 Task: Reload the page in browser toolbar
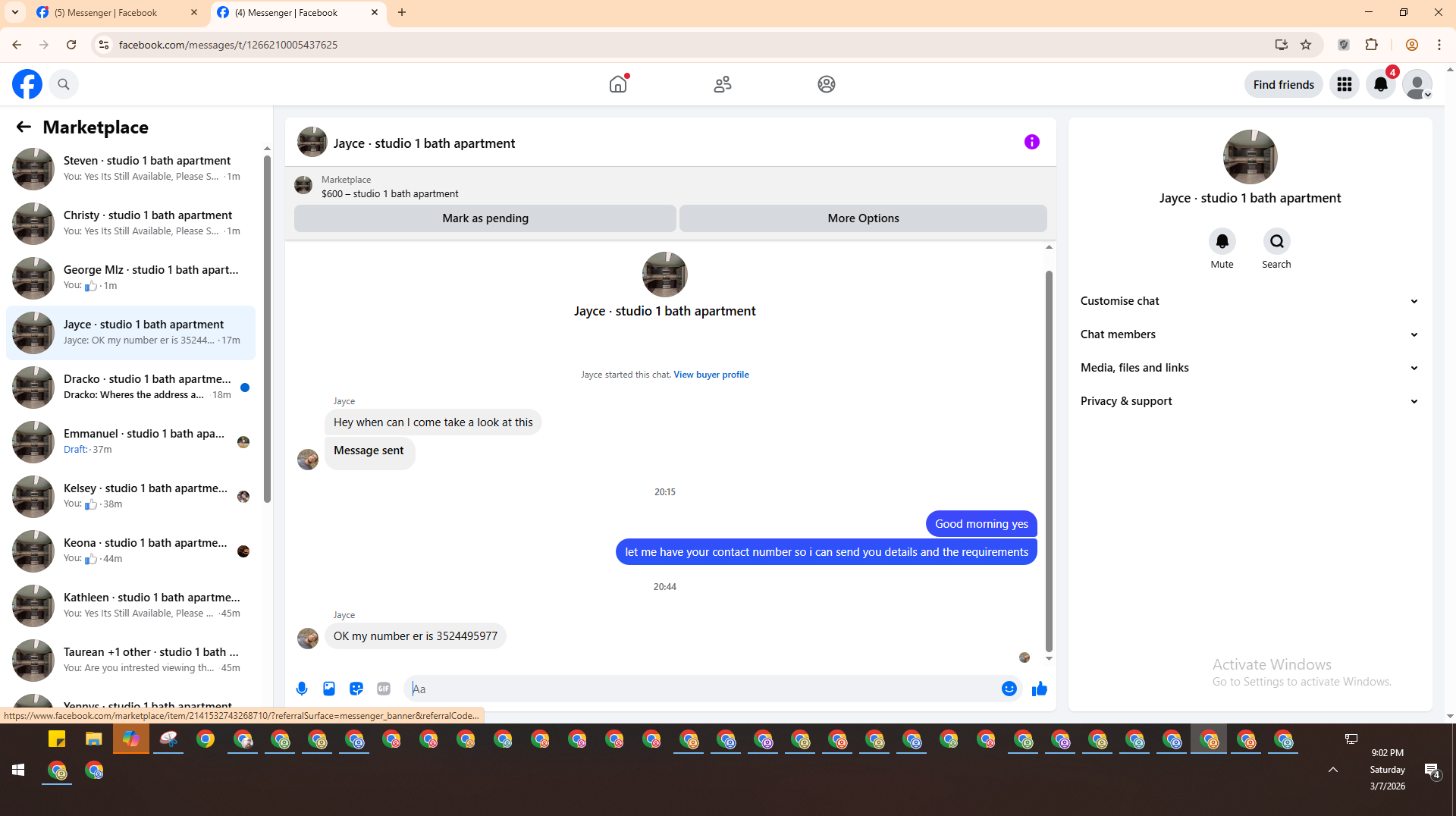click(x=71, y=45)
